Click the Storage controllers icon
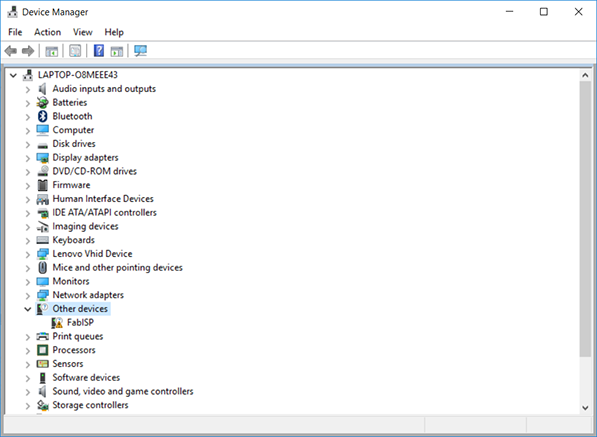 pos(43,405)
